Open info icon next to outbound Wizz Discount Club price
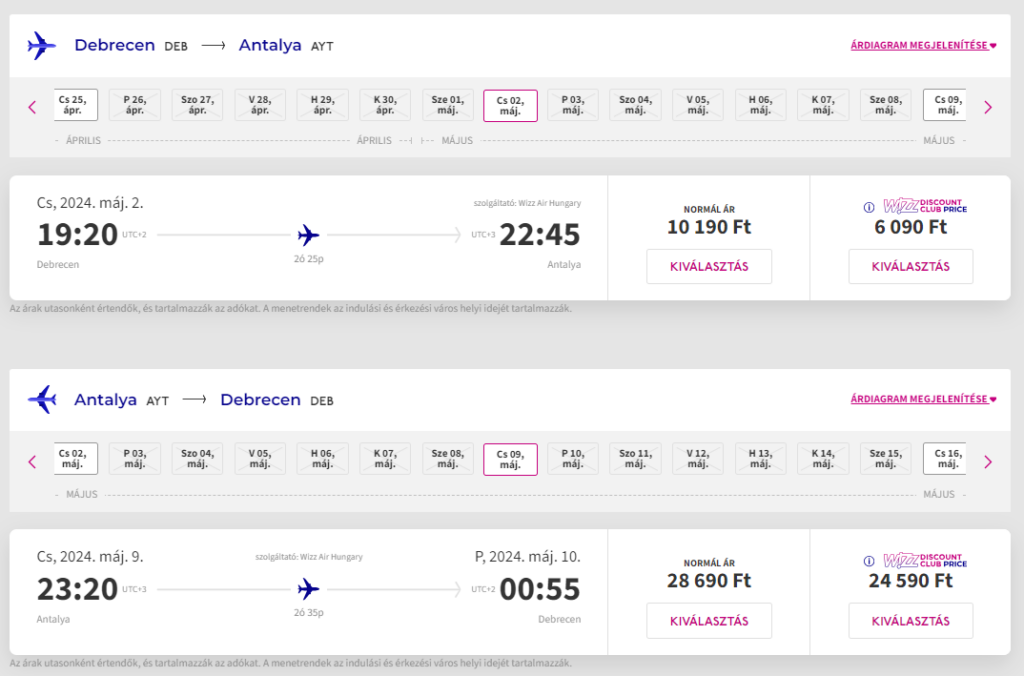This screenshot has width=1024, height=676. [869, 207]
